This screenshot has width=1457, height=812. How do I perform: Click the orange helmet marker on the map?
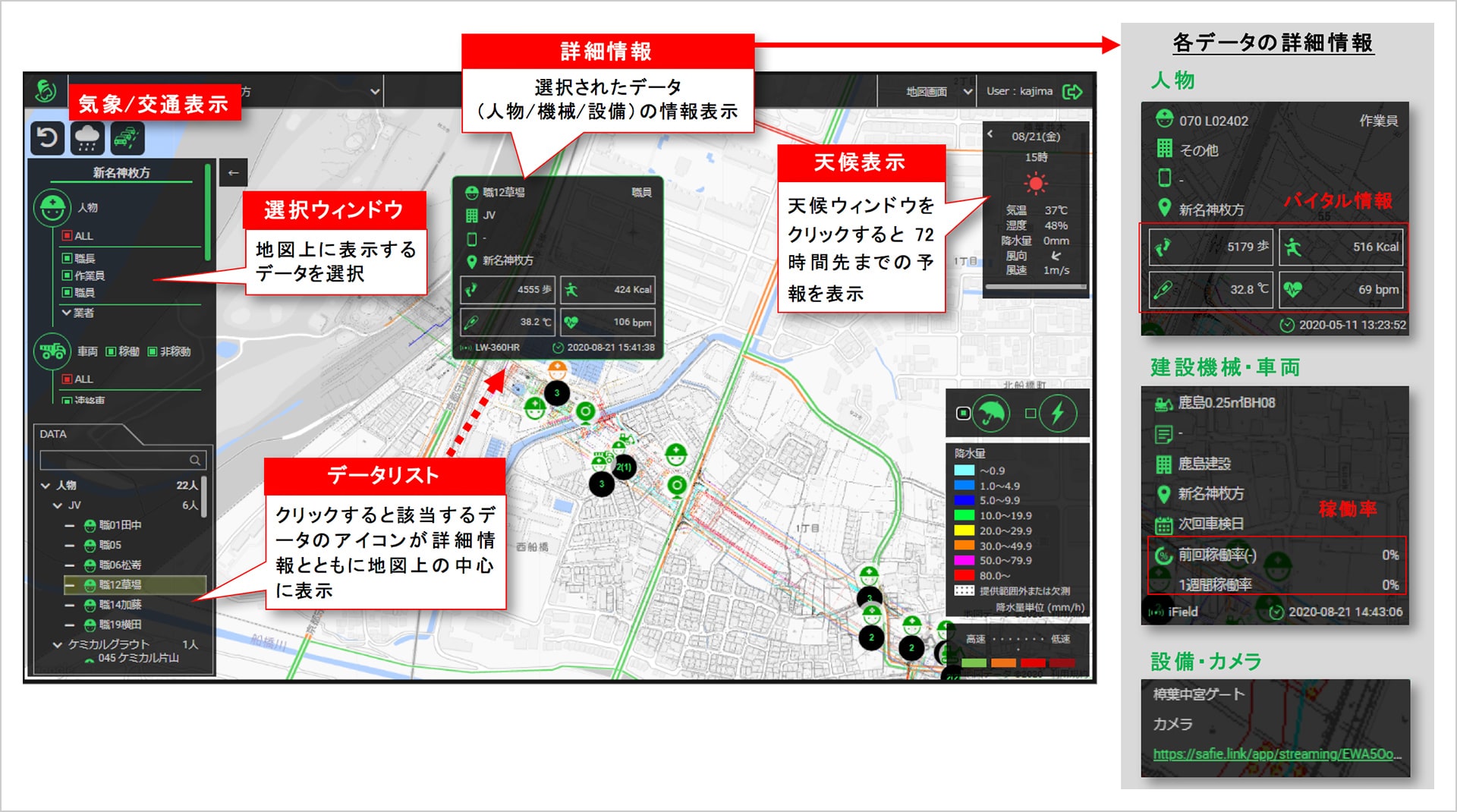pos(557,370)
